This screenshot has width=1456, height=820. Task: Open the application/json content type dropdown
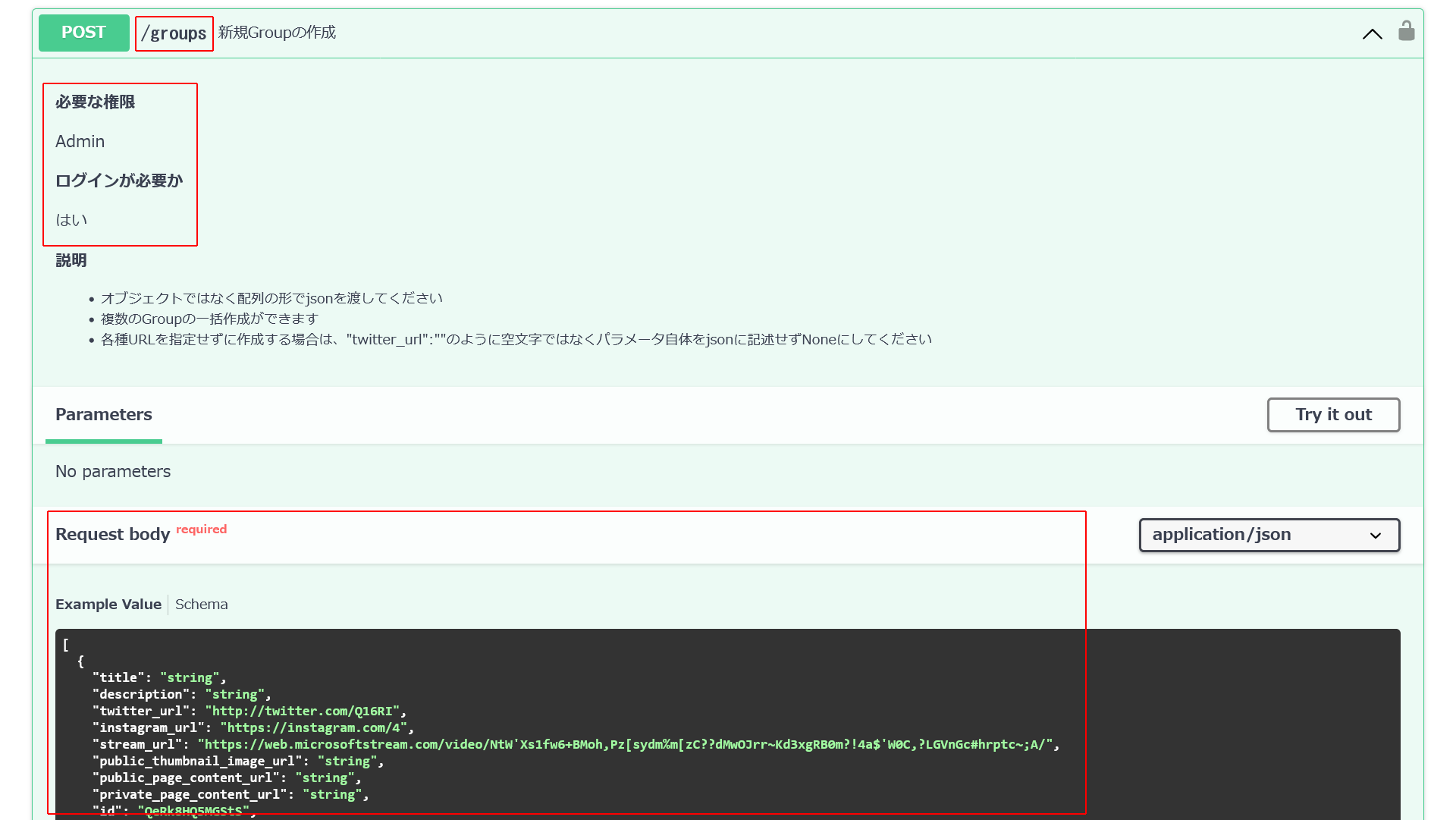click(x=1269, y=535)
